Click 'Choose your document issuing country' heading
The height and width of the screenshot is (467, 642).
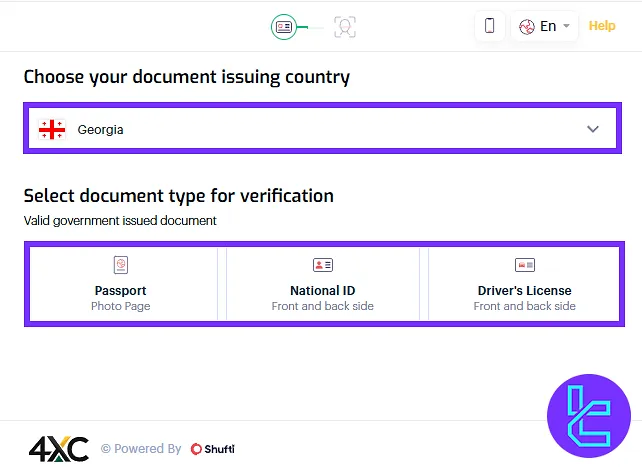coord(187,77)
